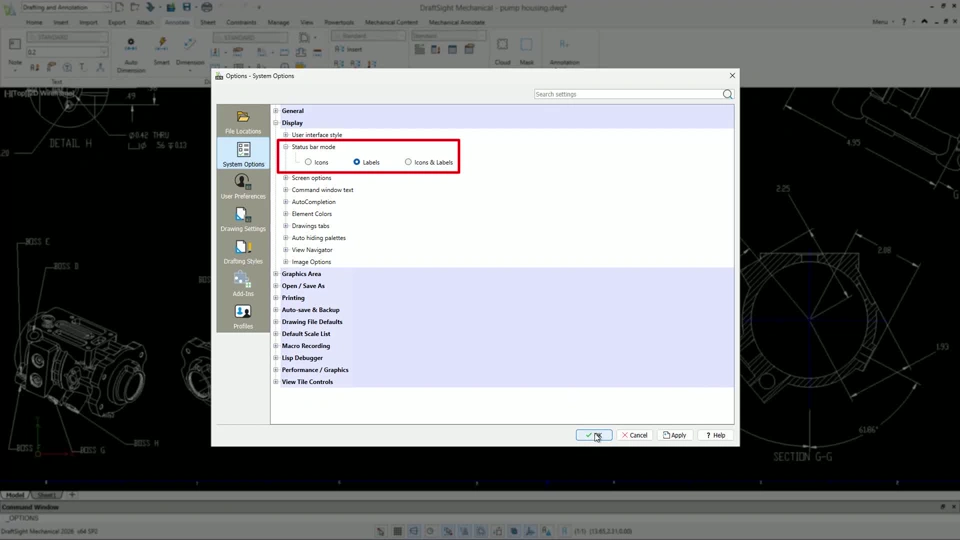Select the Icons & Labels radio option
The height and width of the screenshot is (540, 960).
click(408, 162)
